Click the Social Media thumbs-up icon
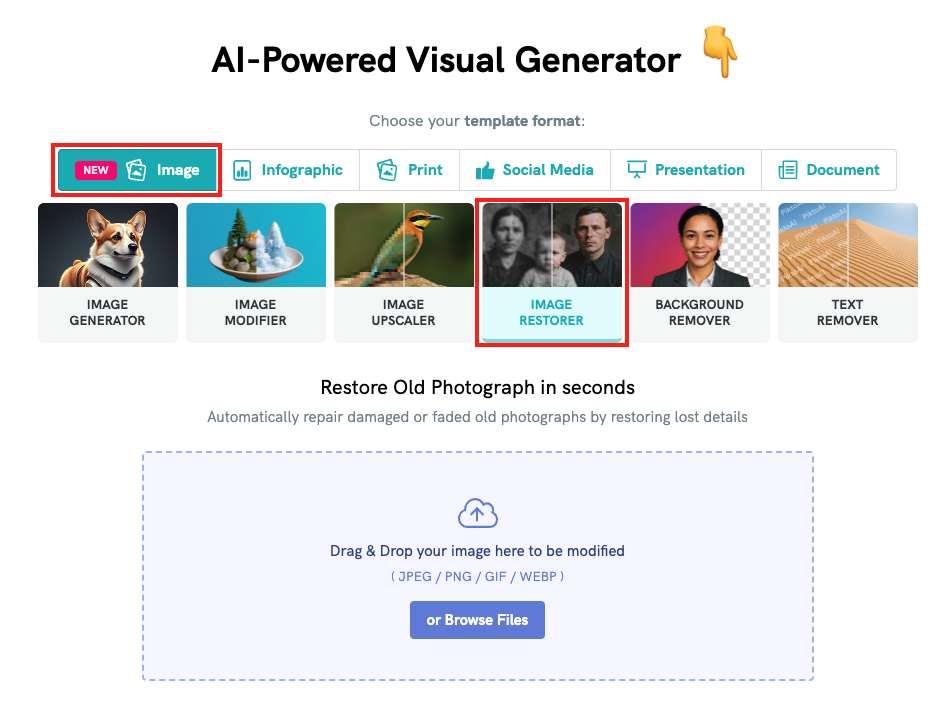 (485, 170)
